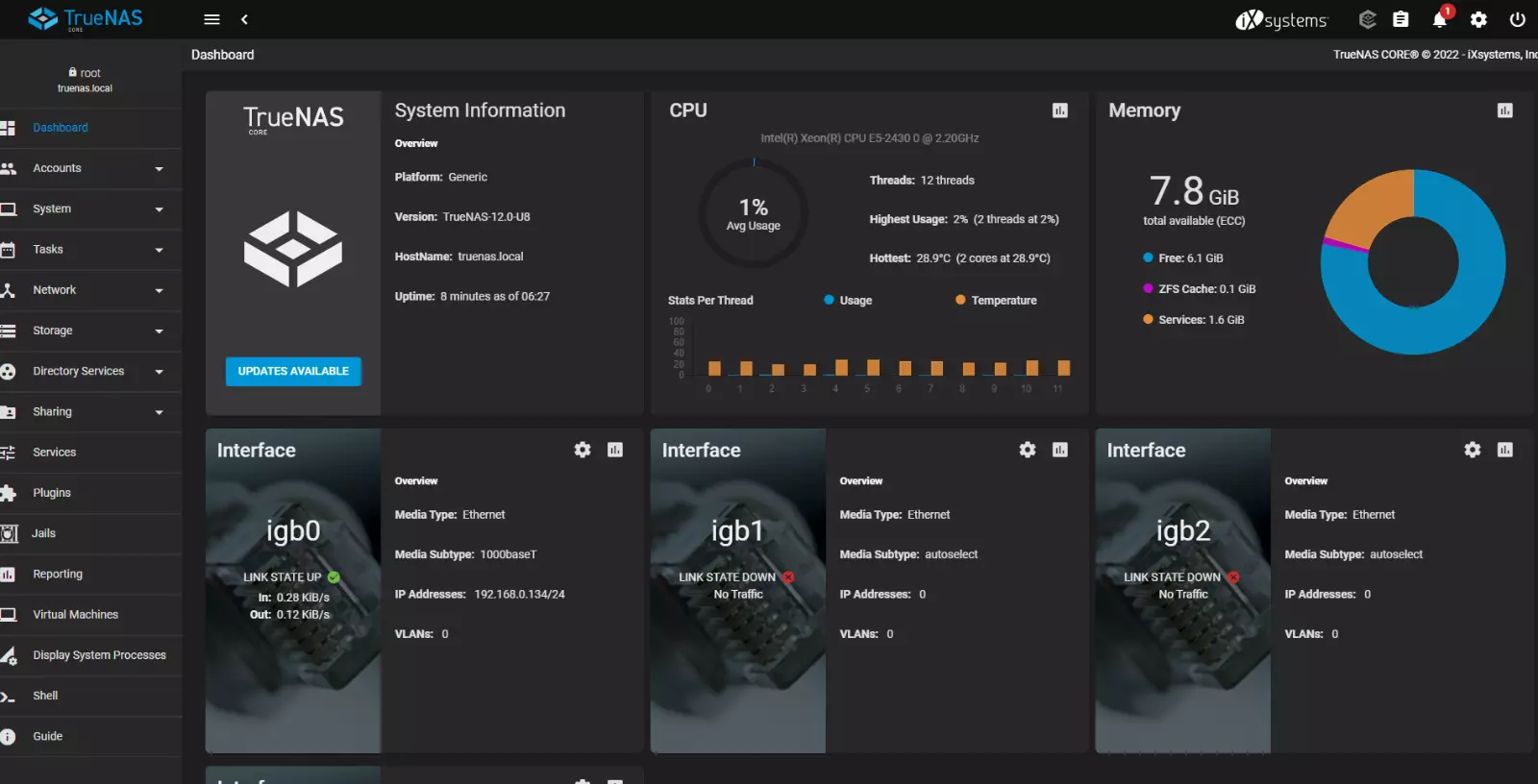Click the igb0 IP address 192.168.0.134/24

point(519,595)
